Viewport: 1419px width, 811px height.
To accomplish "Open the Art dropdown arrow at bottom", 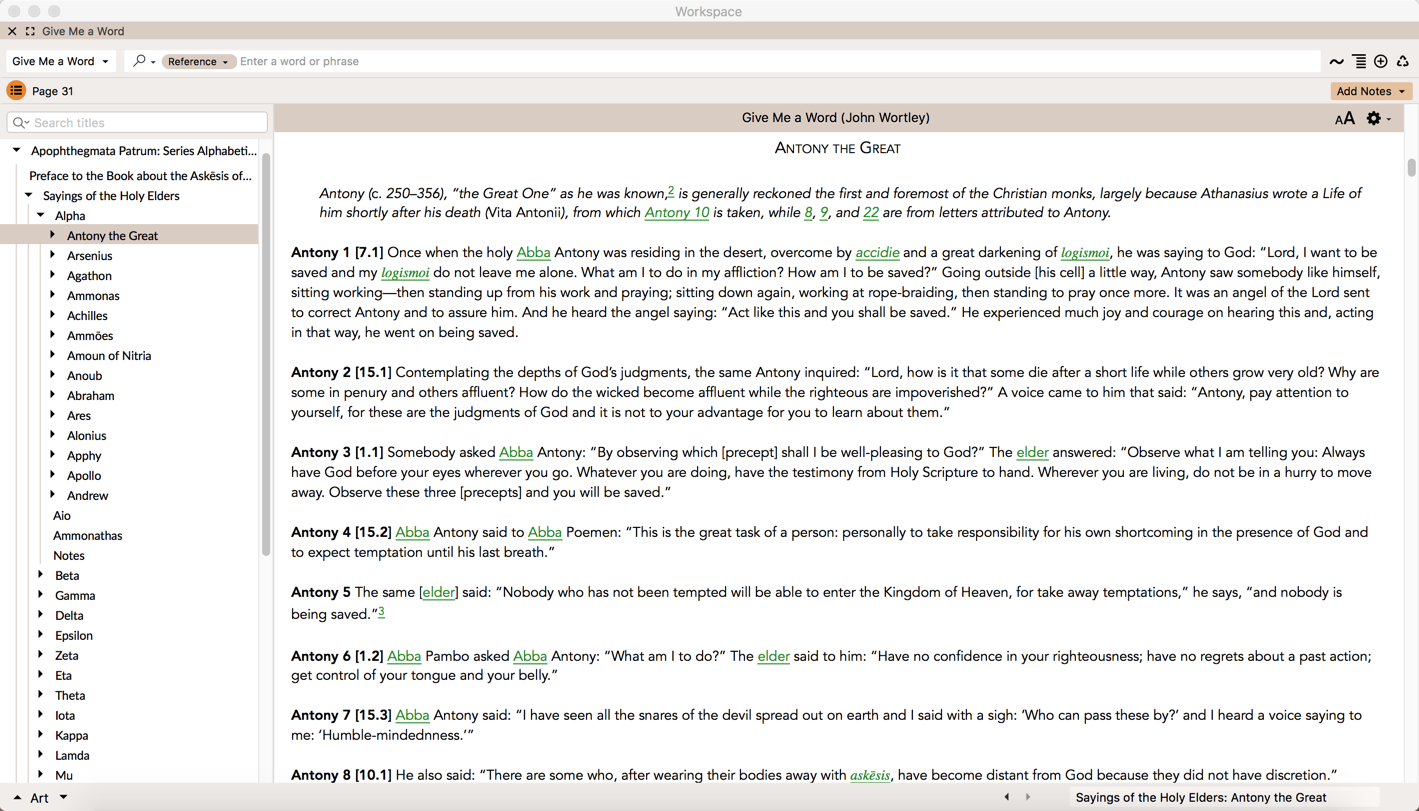I will 63,798.
